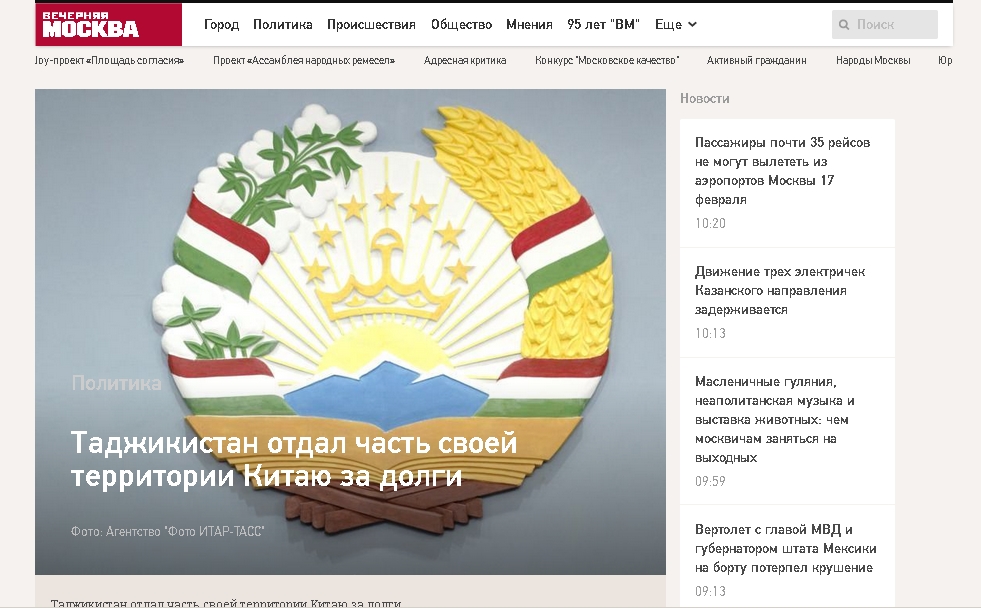Screen dimensions: 981x609
Task: Open the Мнения section
Action: tap(529, 24)
